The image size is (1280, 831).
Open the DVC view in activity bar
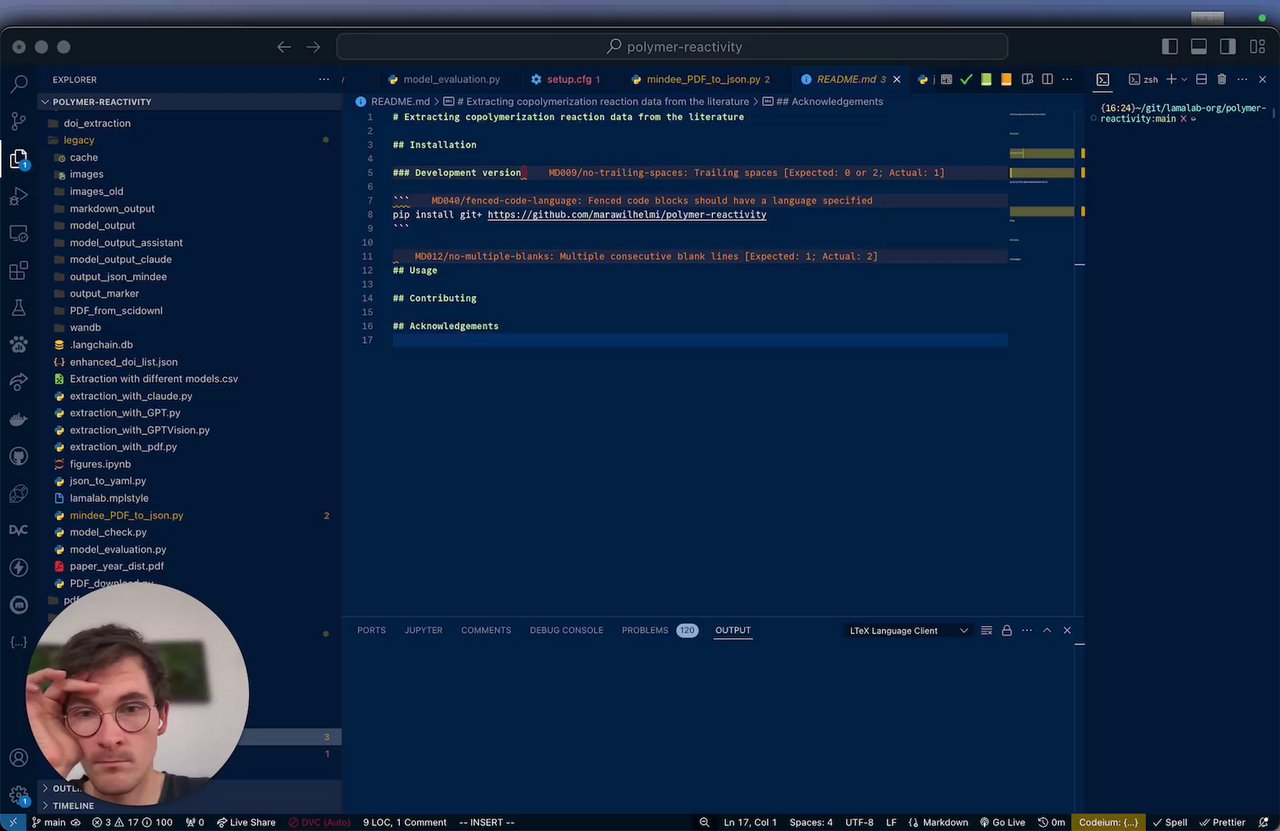coord(18,530)
